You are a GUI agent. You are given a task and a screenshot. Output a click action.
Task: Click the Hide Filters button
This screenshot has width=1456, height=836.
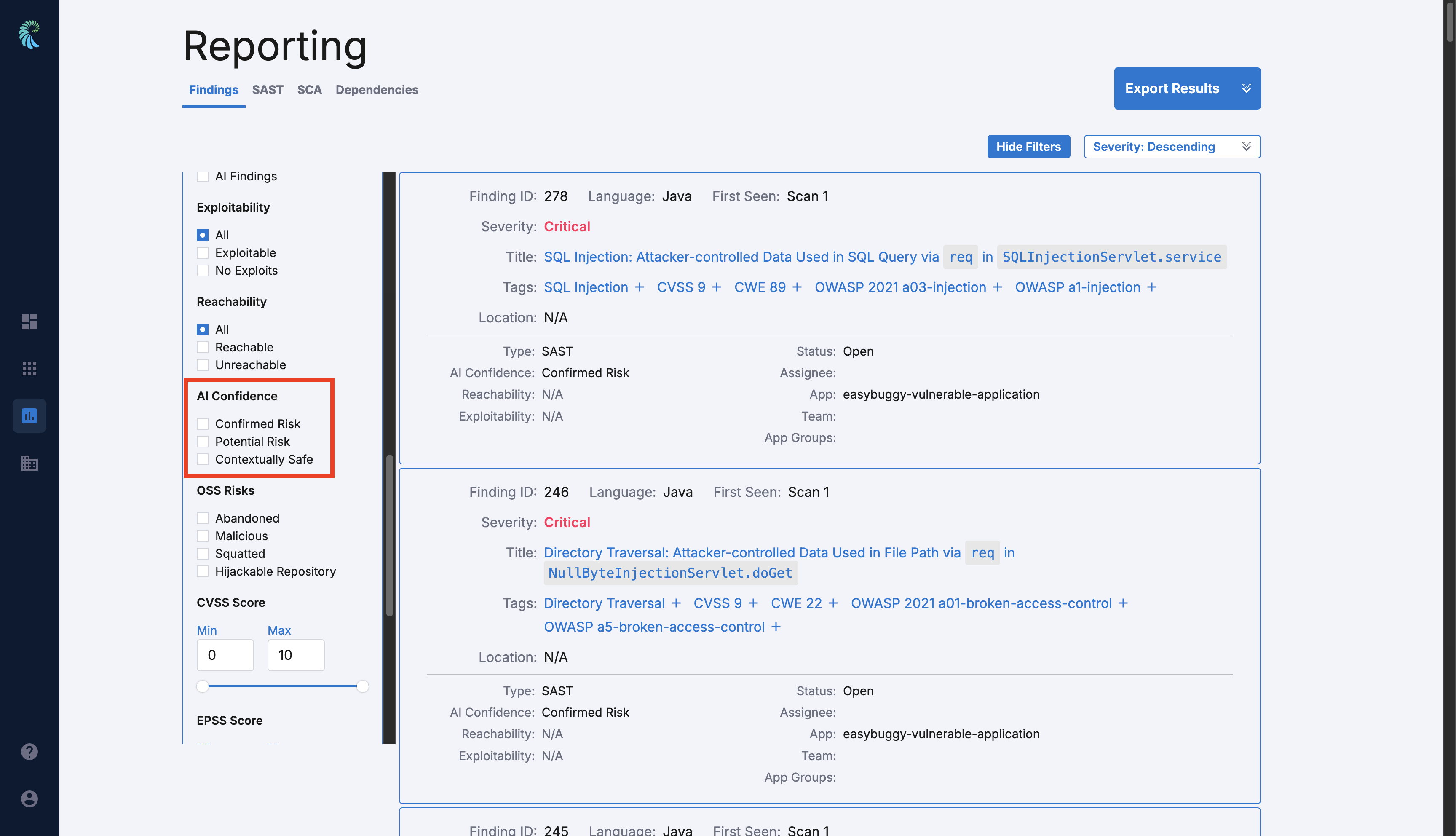point(1028,147)
